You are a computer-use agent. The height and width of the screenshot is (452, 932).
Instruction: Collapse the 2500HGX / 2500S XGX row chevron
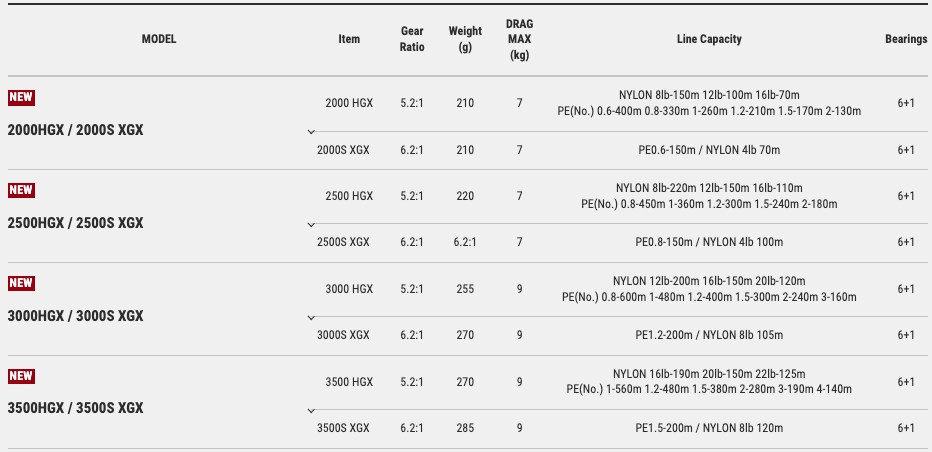[x=311, y=224]
